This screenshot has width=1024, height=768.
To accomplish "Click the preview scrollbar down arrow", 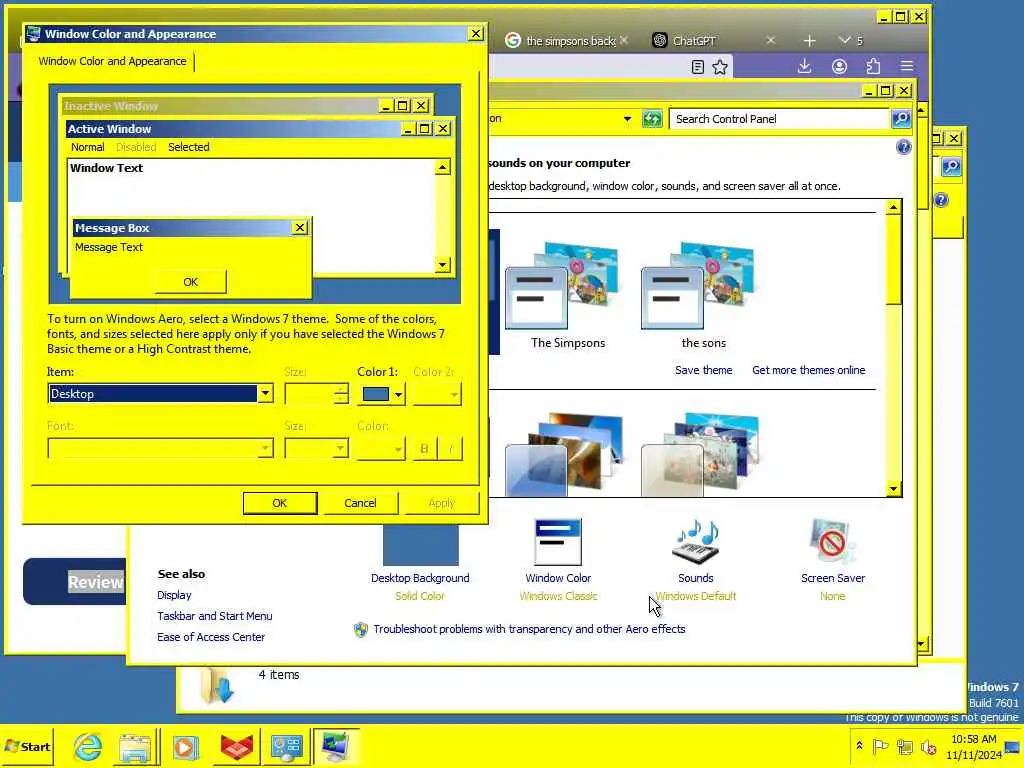I will coord(443,264).
